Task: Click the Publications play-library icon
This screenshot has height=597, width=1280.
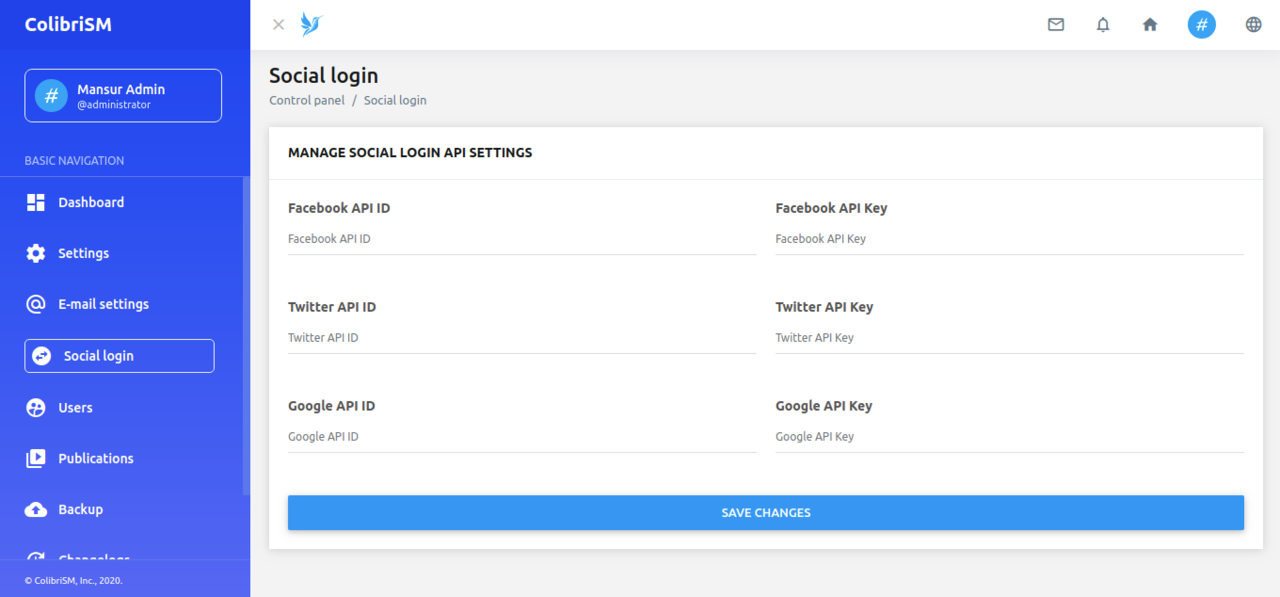Action: [36, 458]
